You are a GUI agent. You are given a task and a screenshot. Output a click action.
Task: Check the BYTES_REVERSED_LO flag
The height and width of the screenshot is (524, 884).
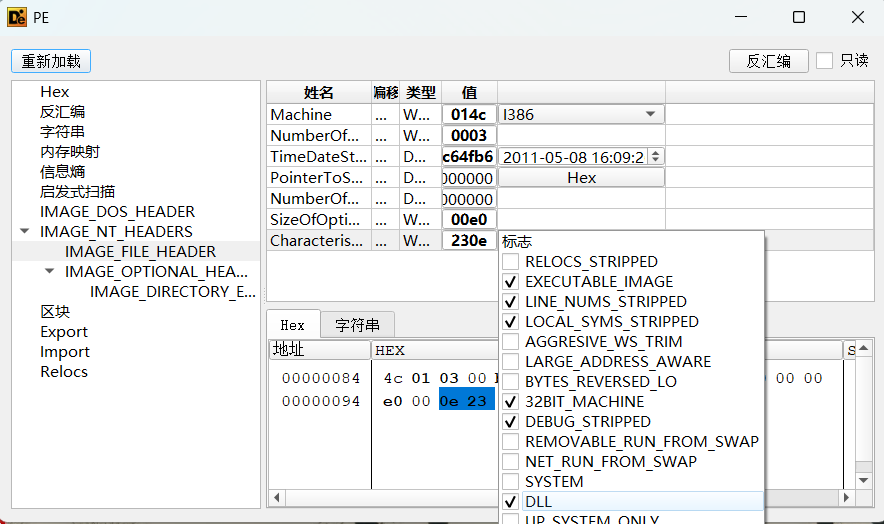511,382
